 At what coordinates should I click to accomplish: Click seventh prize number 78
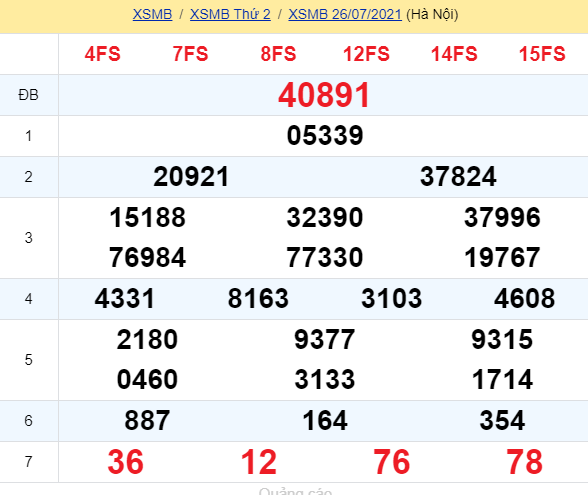[x=524, y=462]
